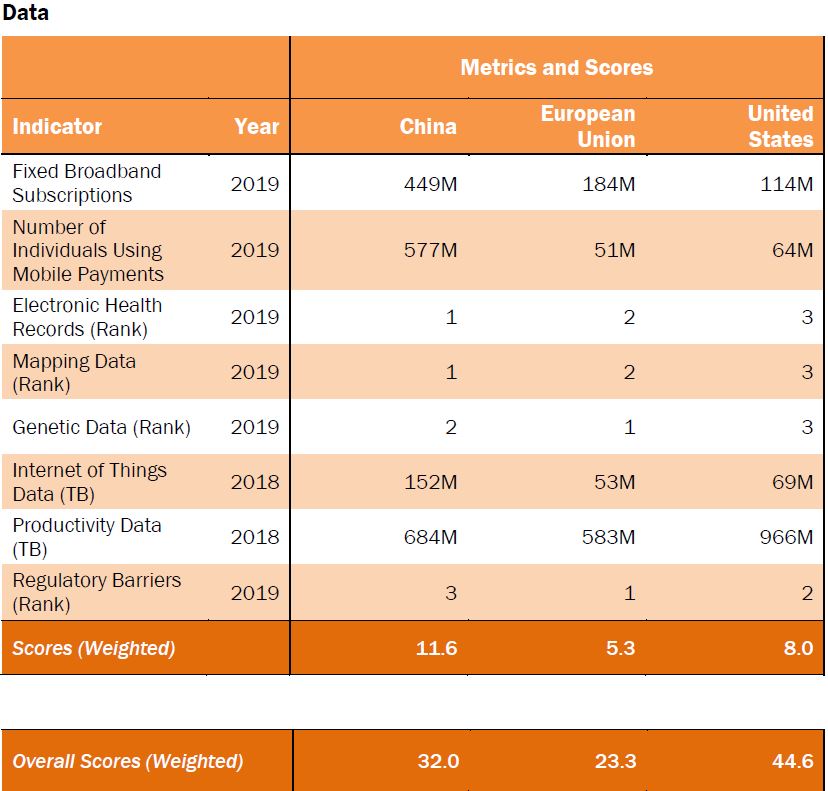
Task: Select China's rank 1 for Mapping Data
Action: (451, 372)
